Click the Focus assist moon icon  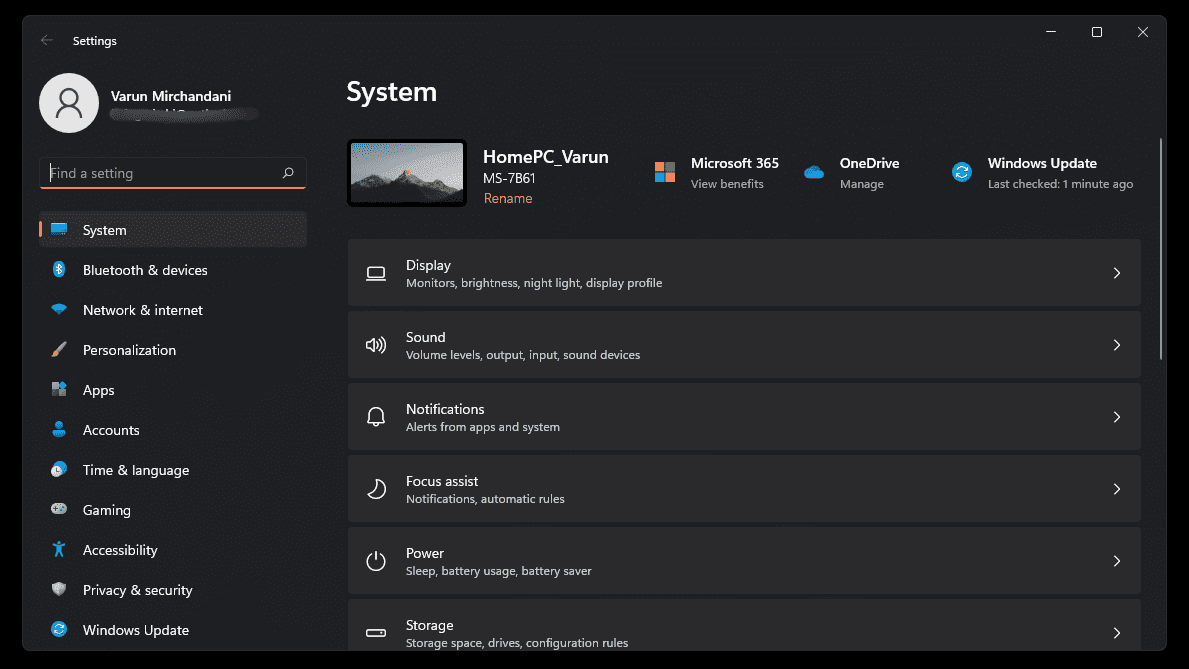click(376, 488)
